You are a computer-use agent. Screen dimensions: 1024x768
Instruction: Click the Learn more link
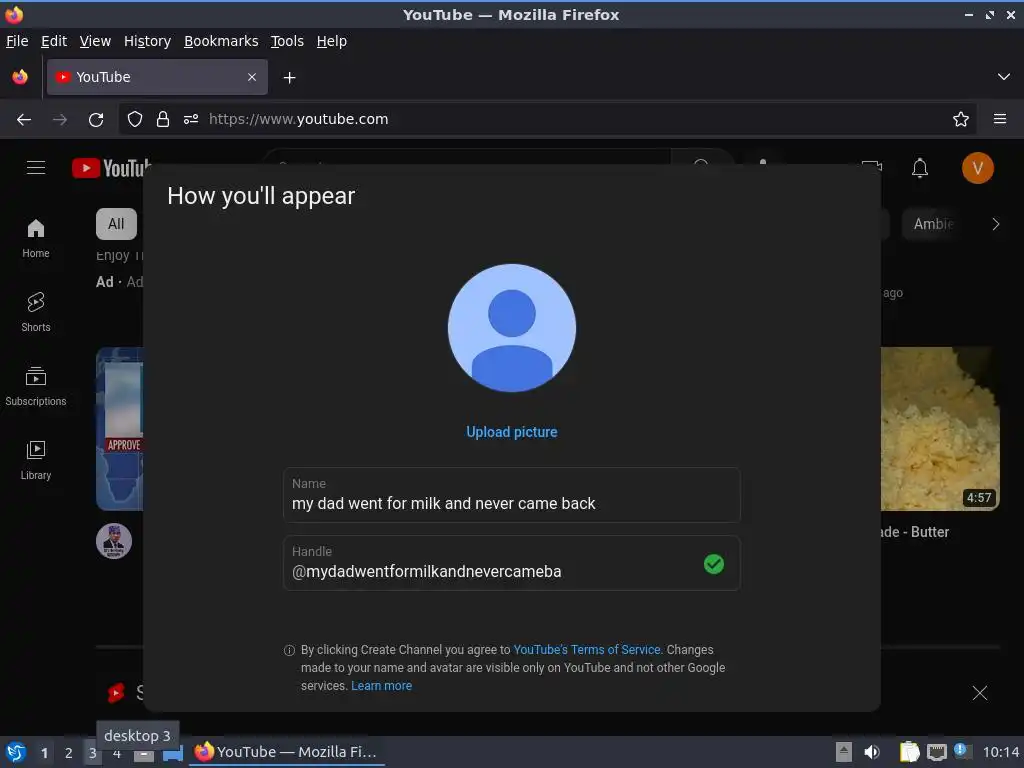381,686
